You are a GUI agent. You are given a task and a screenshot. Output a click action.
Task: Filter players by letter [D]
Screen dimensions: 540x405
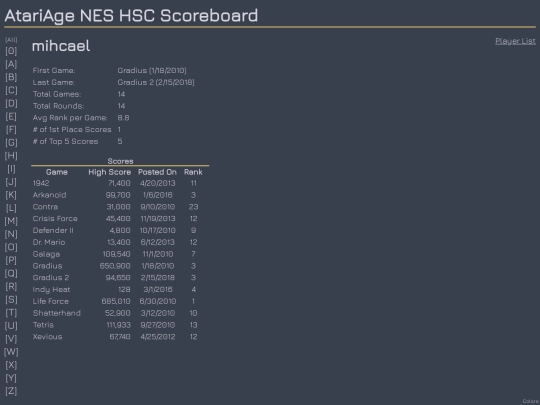[11, 103]
